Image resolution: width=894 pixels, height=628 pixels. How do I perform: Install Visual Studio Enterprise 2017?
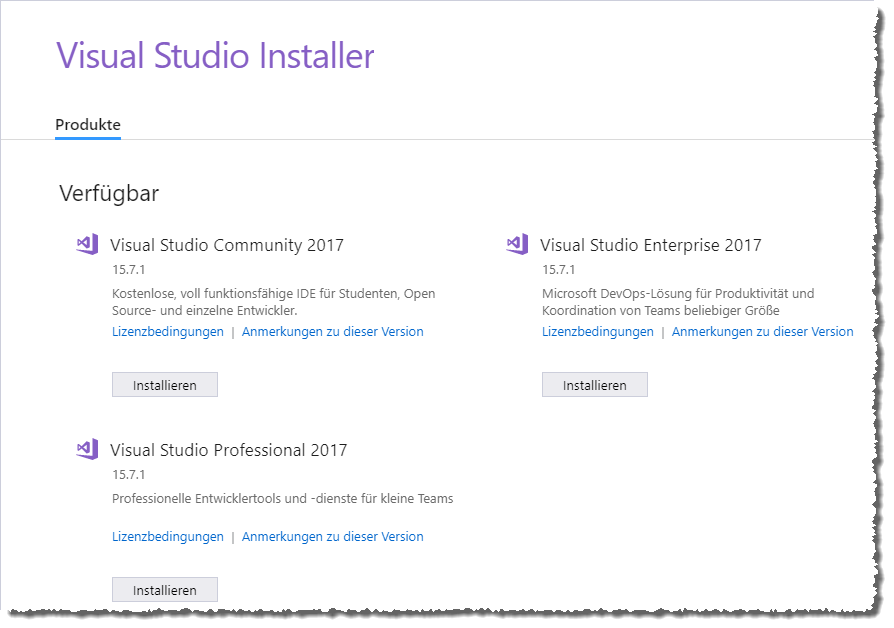point(594,384)
